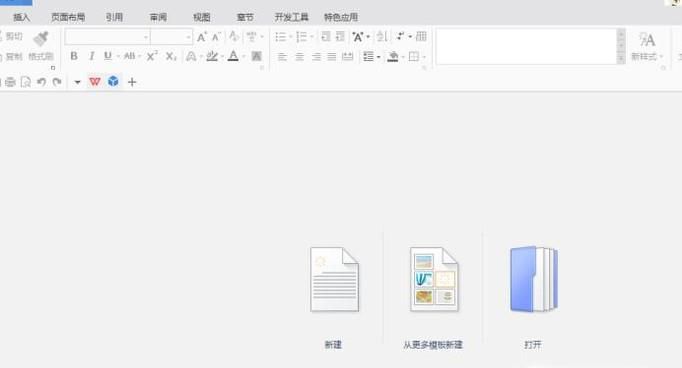Viewport: 682px width, 368px height.
Task: Add a new tab with plus icon
Action: pos(132,82)
